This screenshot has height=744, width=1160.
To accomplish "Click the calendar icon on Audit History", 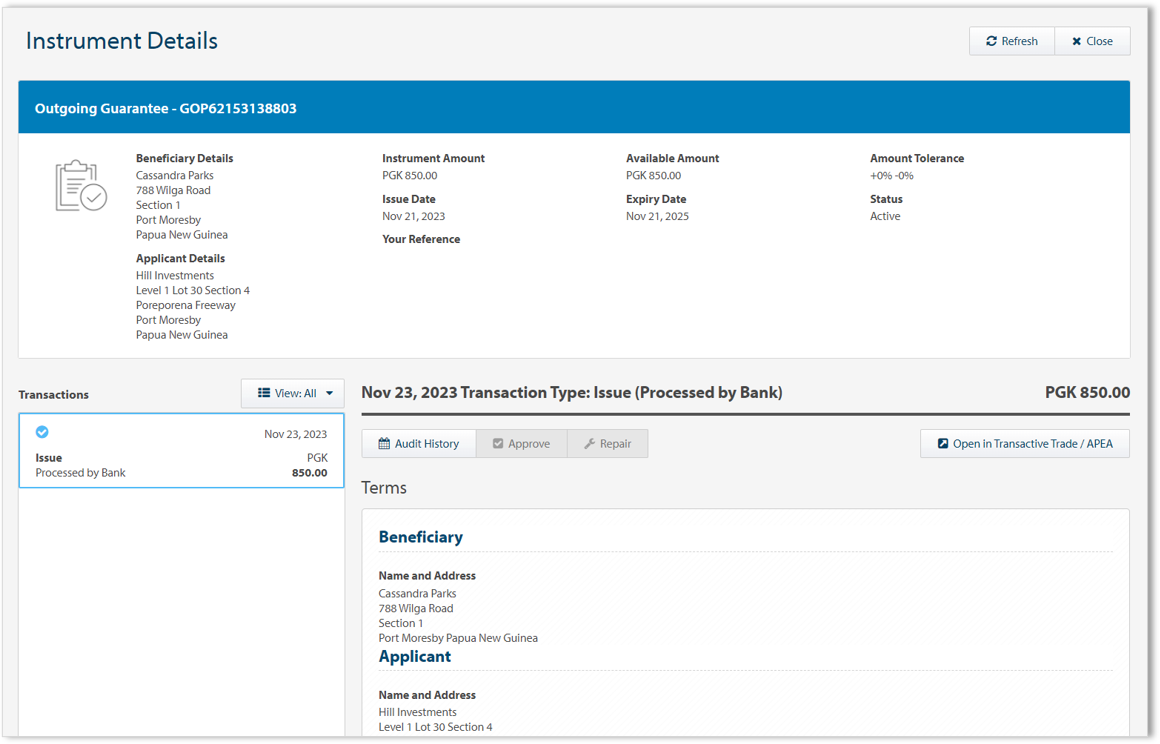I will pyautogui.click(x=384, y=444).
